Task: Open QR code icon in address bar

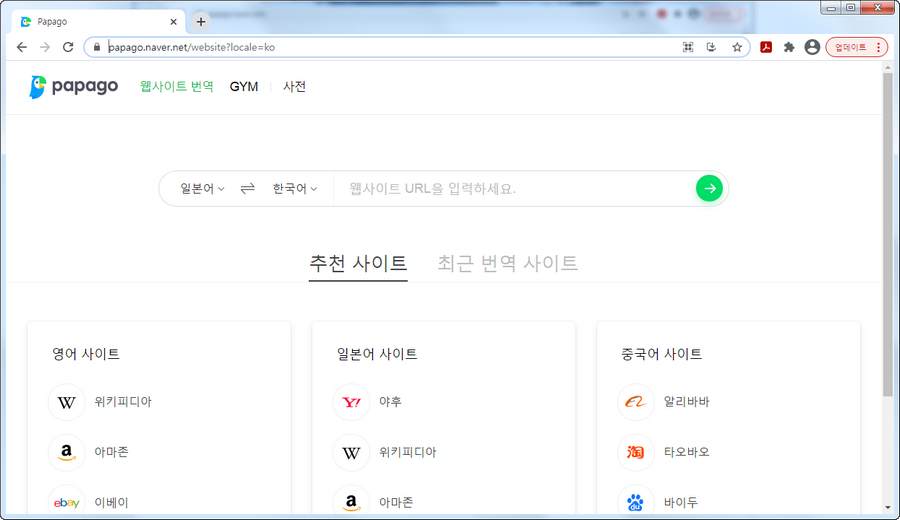Action: click(x=688, y=47)
